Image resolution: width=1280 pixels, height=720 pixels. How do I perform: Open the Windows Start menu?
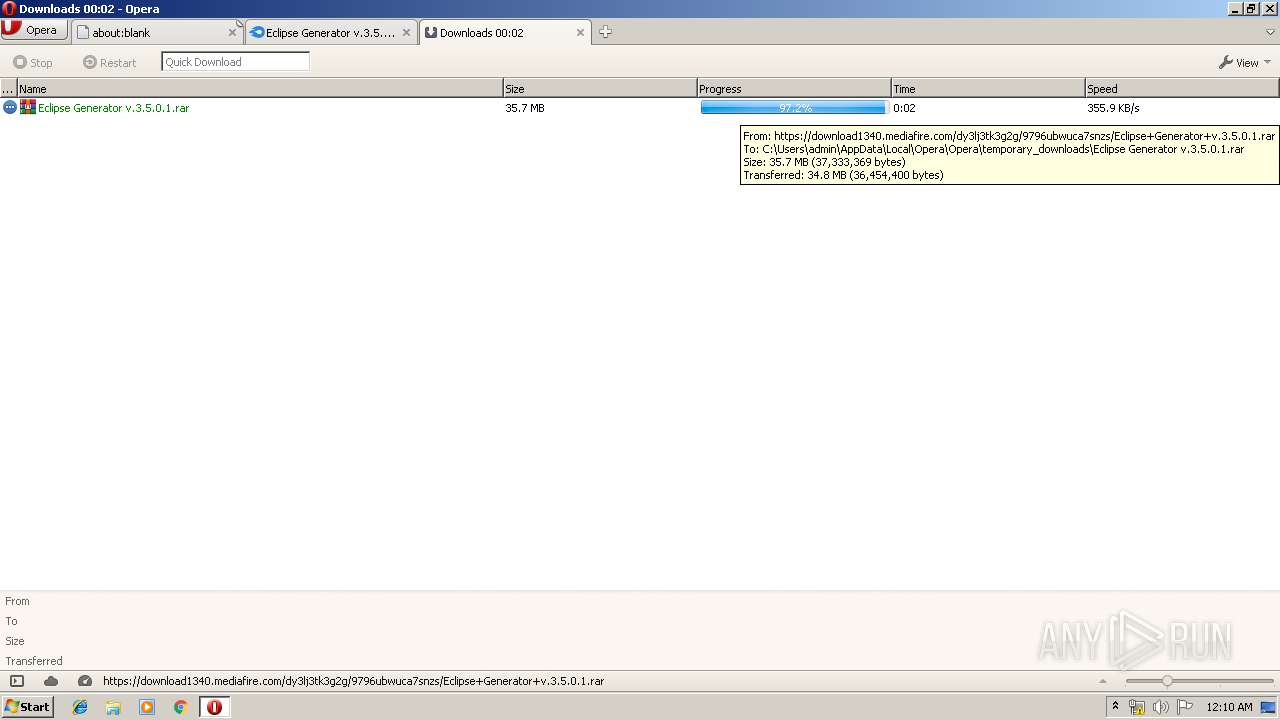click(27, 706)
